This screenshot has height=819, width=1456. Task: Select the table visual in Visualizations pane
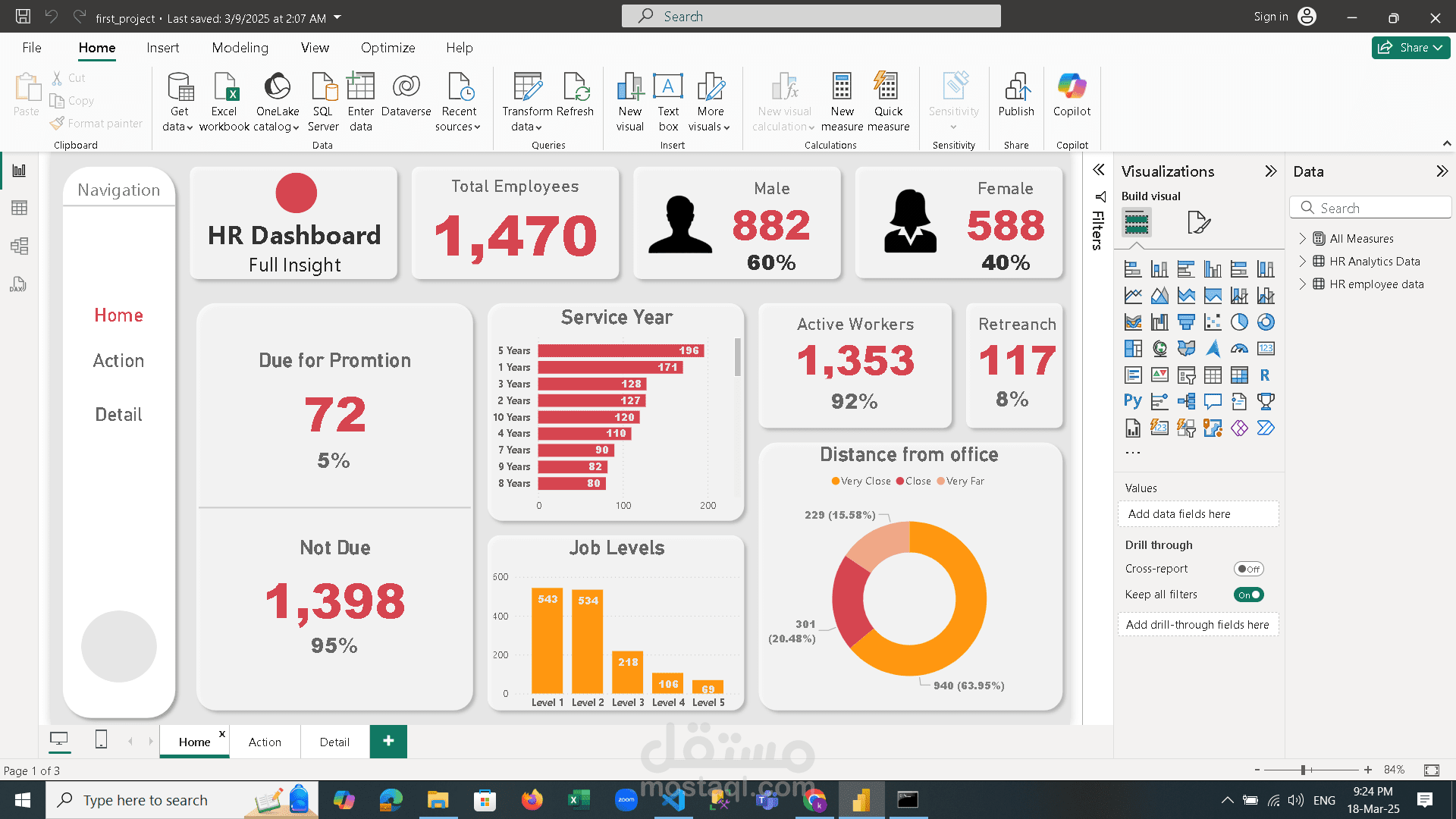coord(1213,375)
